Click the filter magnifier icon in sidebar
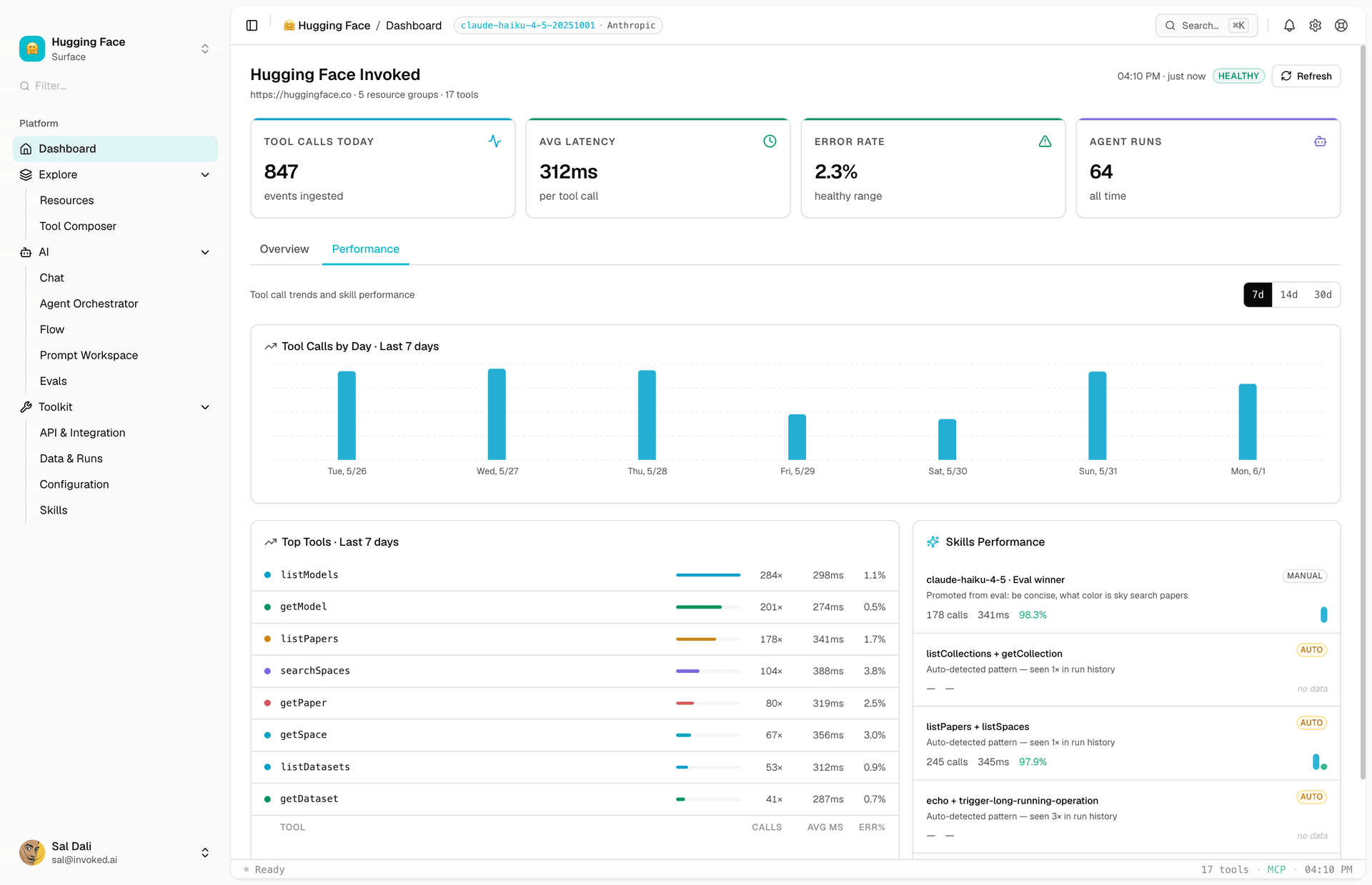This screenshot has width=1372, height=885. click(25, 86)
